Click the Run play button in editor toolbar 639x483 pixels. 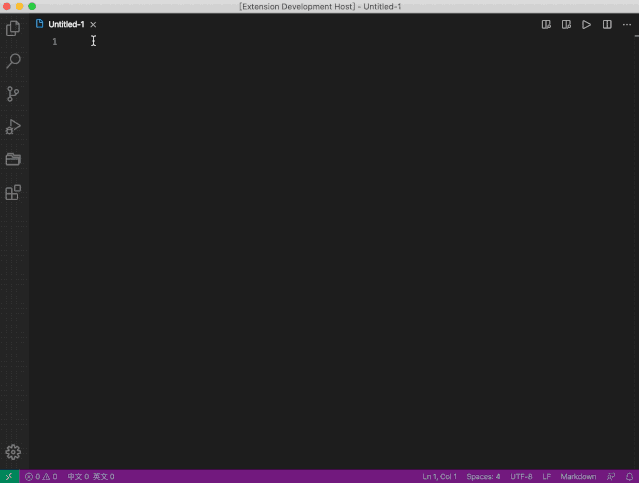(586, 25)
